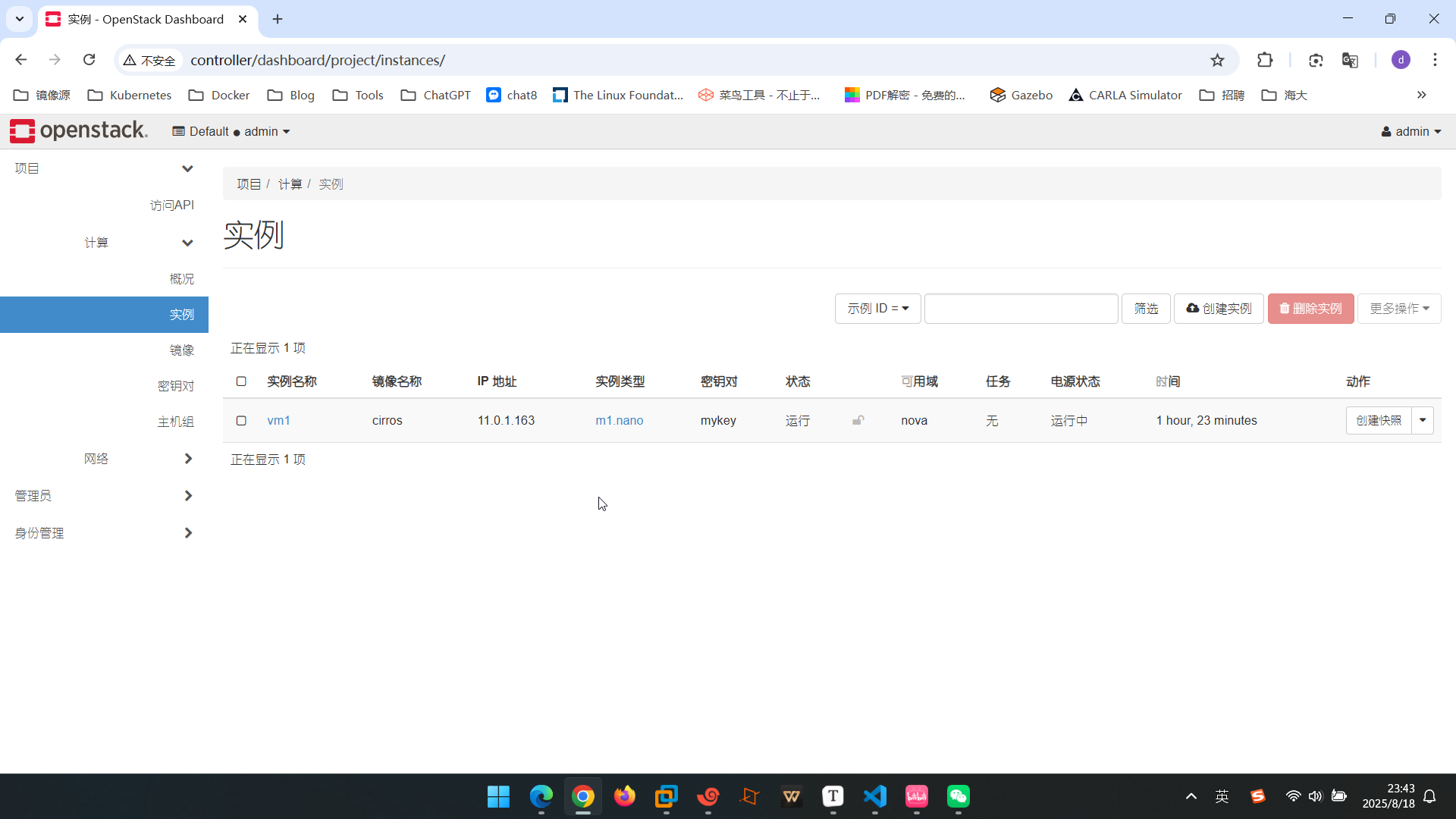Bookmark this page with star icon

tap(1217, 60)
